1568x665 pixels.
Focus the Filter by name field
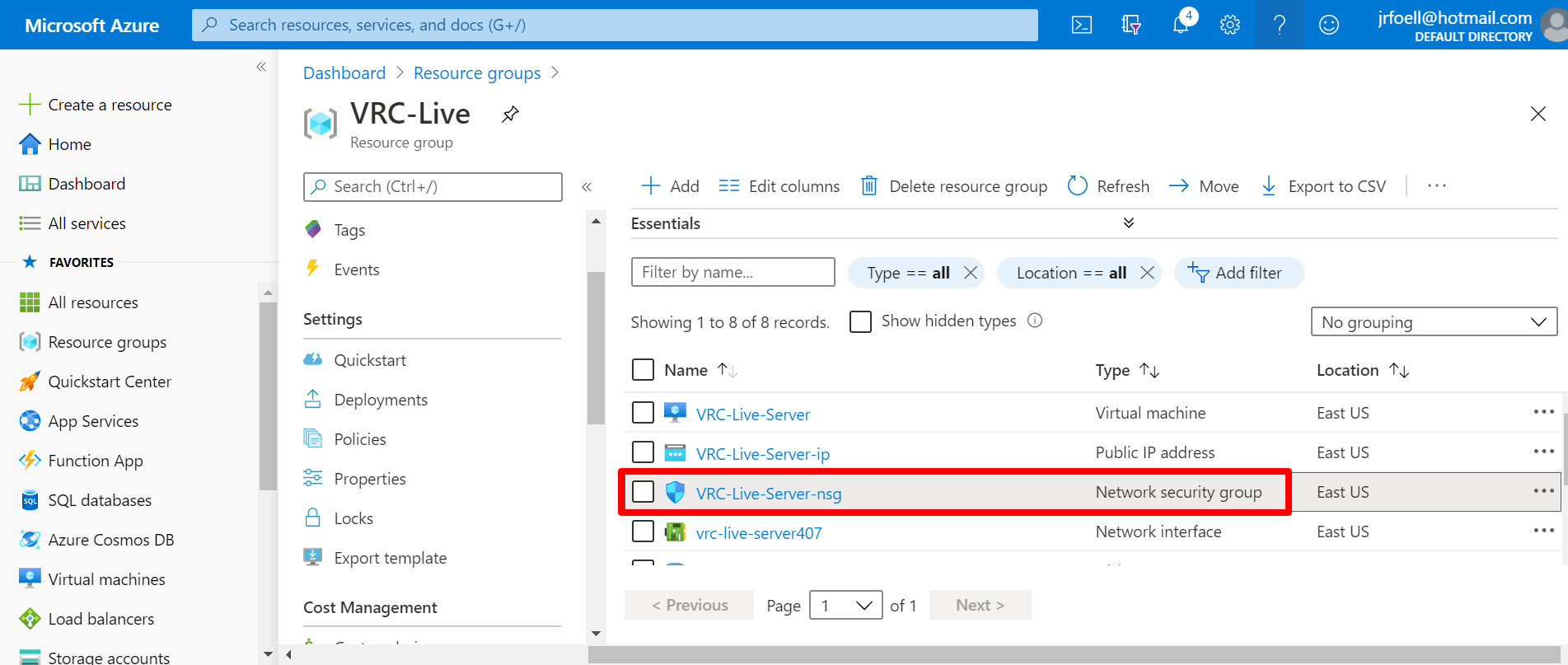coord(733,272)
